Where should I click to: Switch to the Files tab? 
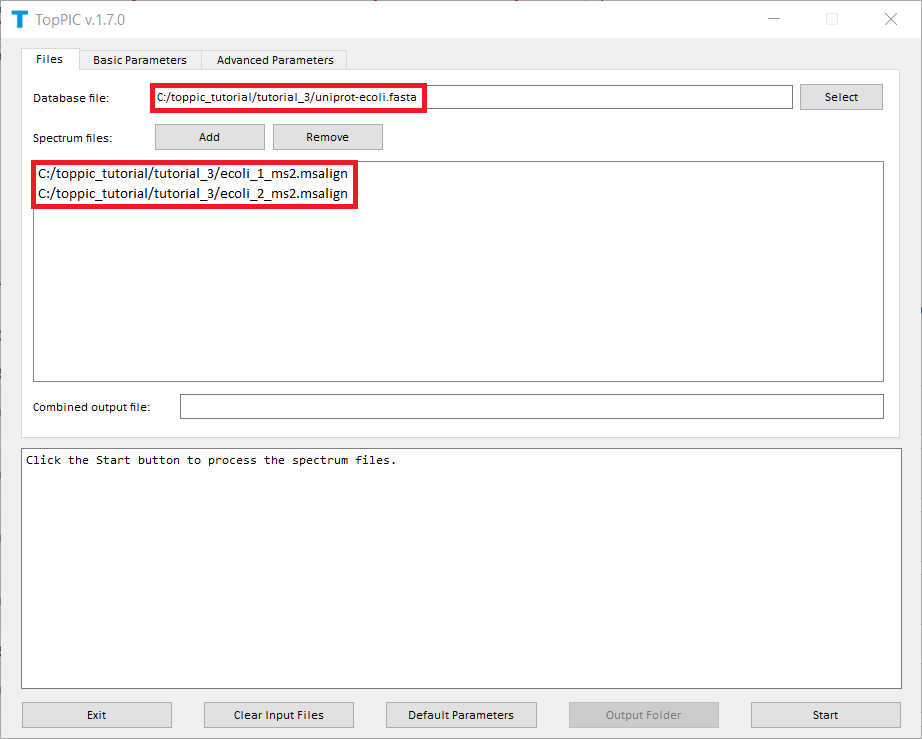[50, 59]
